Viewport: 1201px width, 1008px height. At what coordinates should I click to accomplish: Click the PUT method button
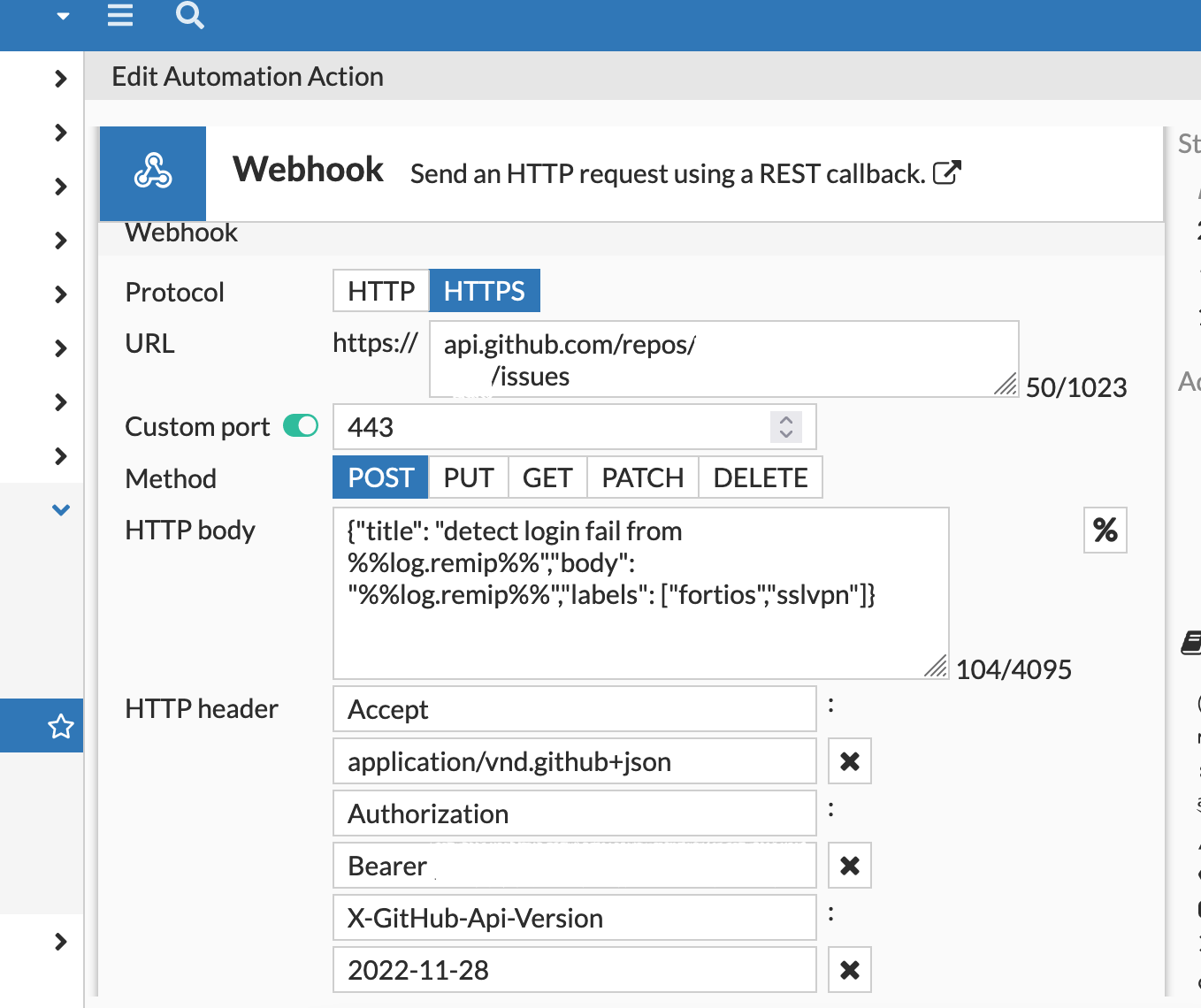coord(468,477)
